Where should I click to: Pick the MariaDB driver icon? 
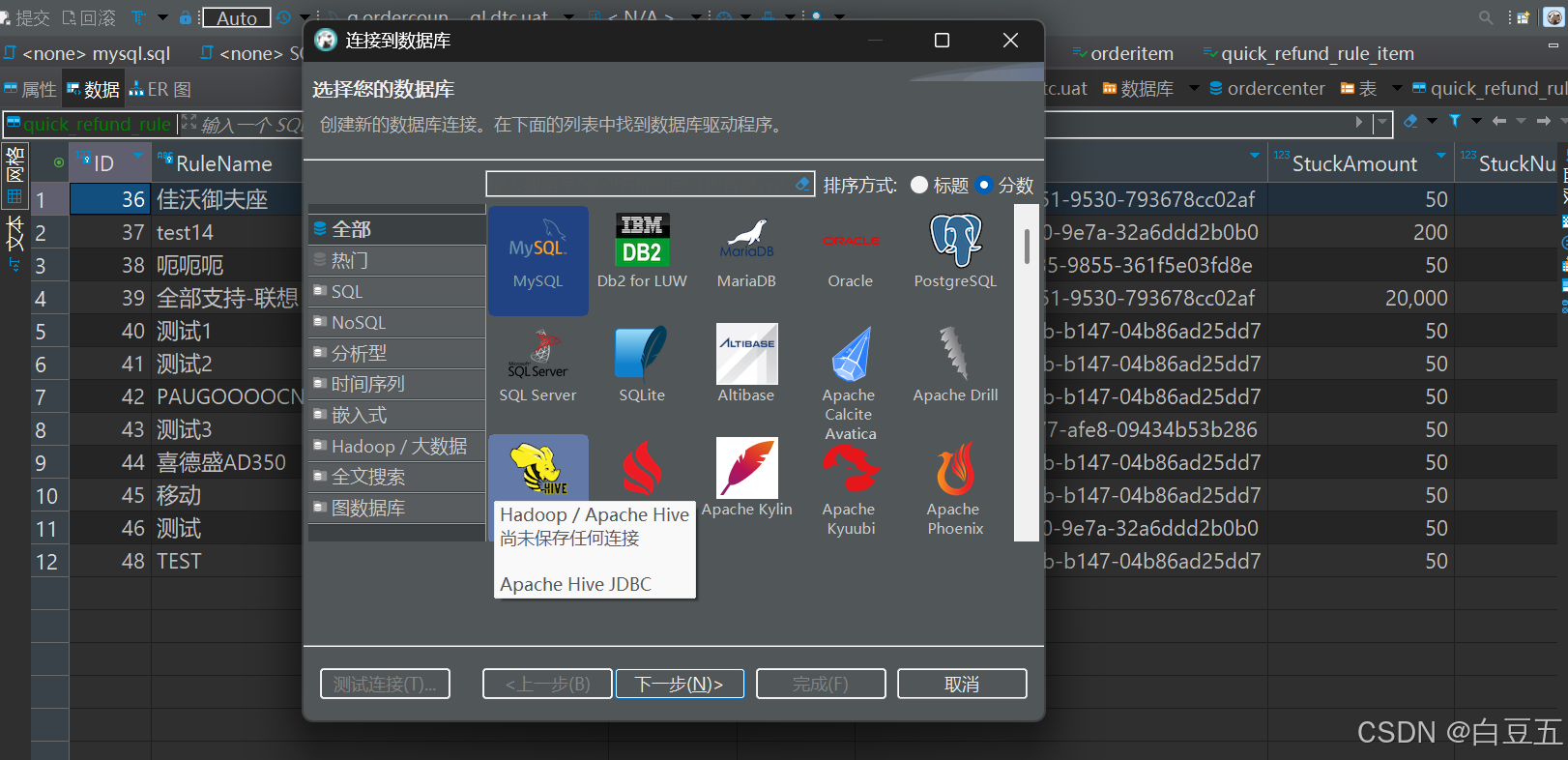[x=746, y=251]
